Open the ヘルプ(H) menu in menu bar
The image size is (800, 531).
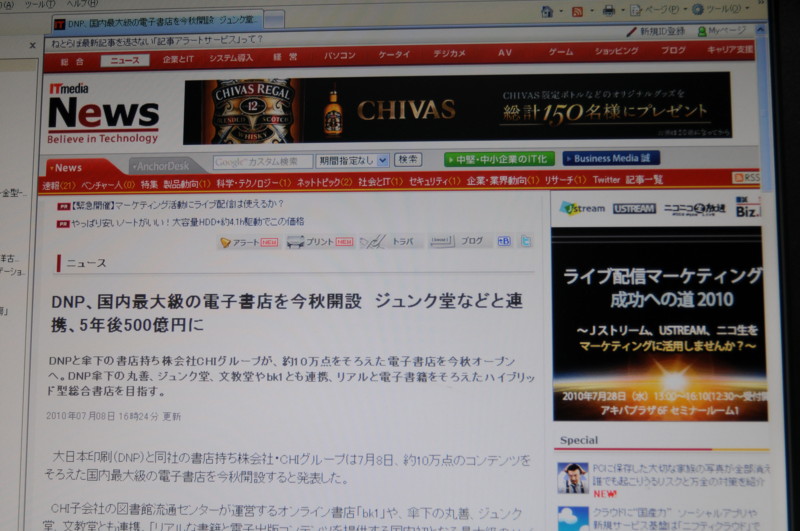[82, 4]
